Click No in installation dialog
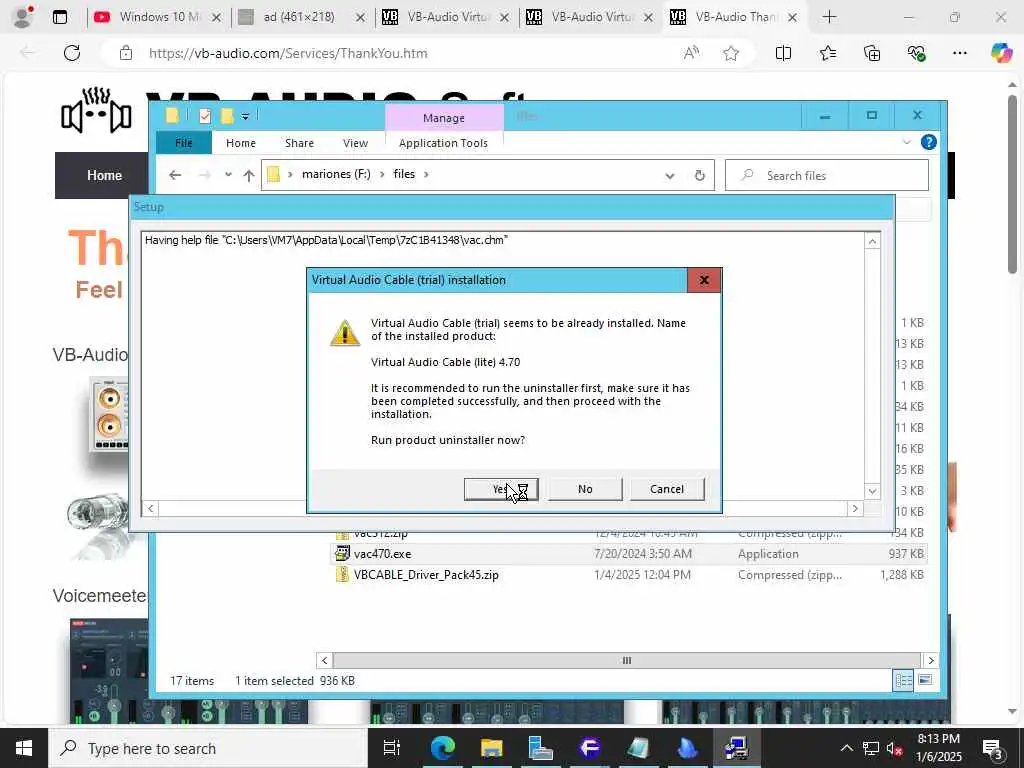Image resolution: width=1024 pixels, height=768 pixels. tap(584, 489)
